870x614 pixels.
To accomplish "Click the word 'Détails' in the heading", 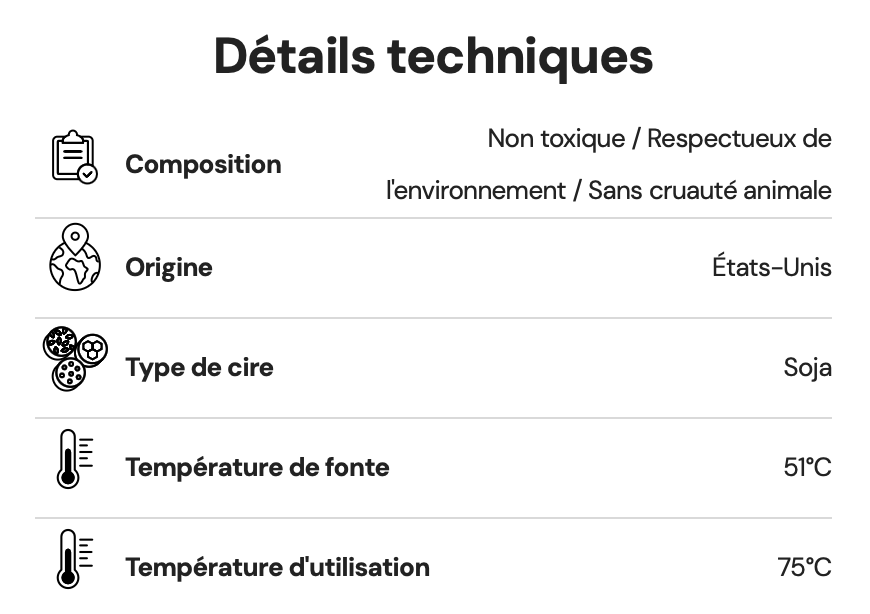I will click(295, 56).
